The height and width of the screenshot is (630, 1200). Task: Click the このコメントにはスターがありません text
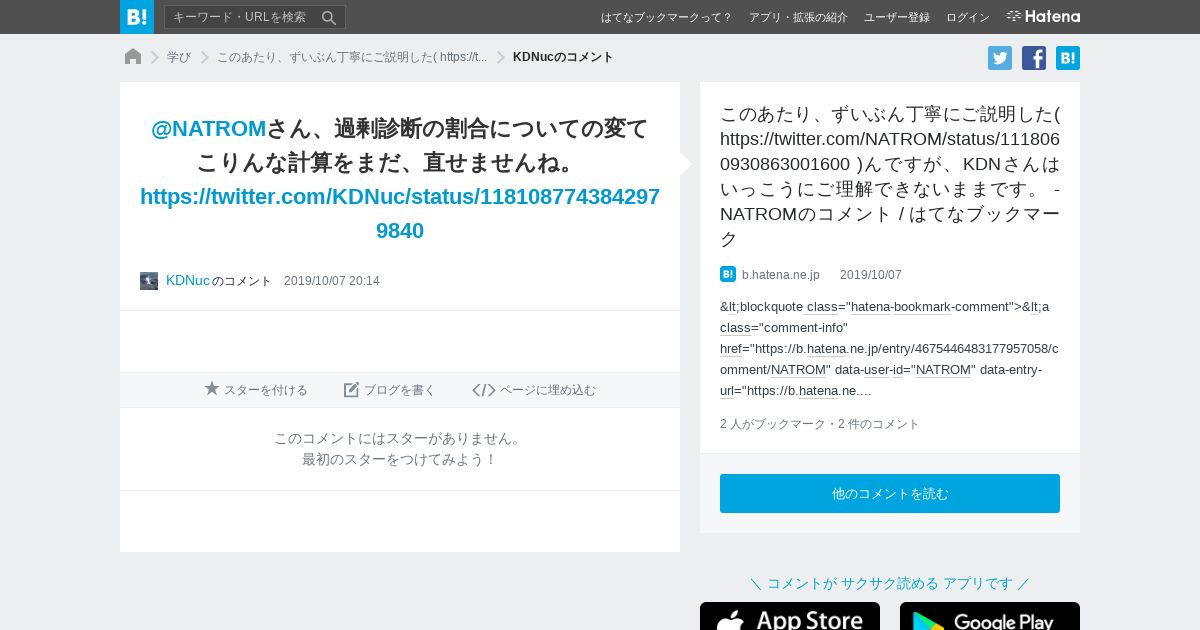pyautogui.click(x=400, y=438)
